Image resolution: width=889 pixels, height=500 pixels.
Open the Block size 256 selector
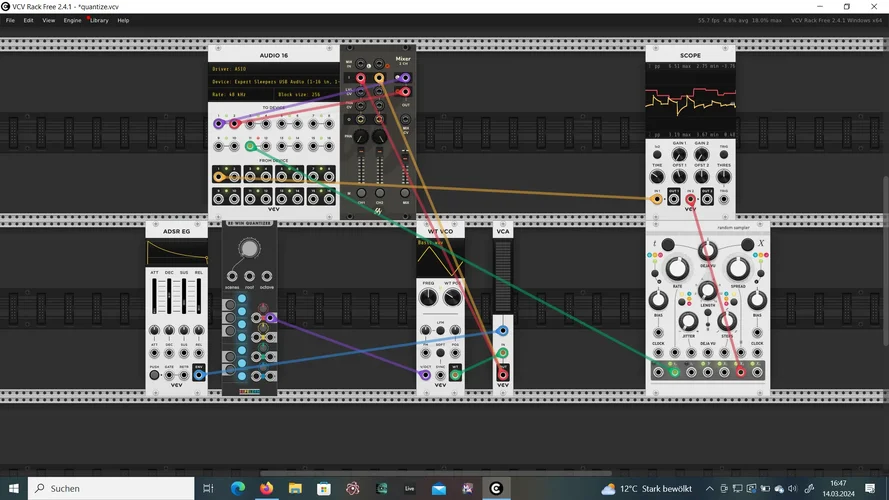click(x=307, y=94)
